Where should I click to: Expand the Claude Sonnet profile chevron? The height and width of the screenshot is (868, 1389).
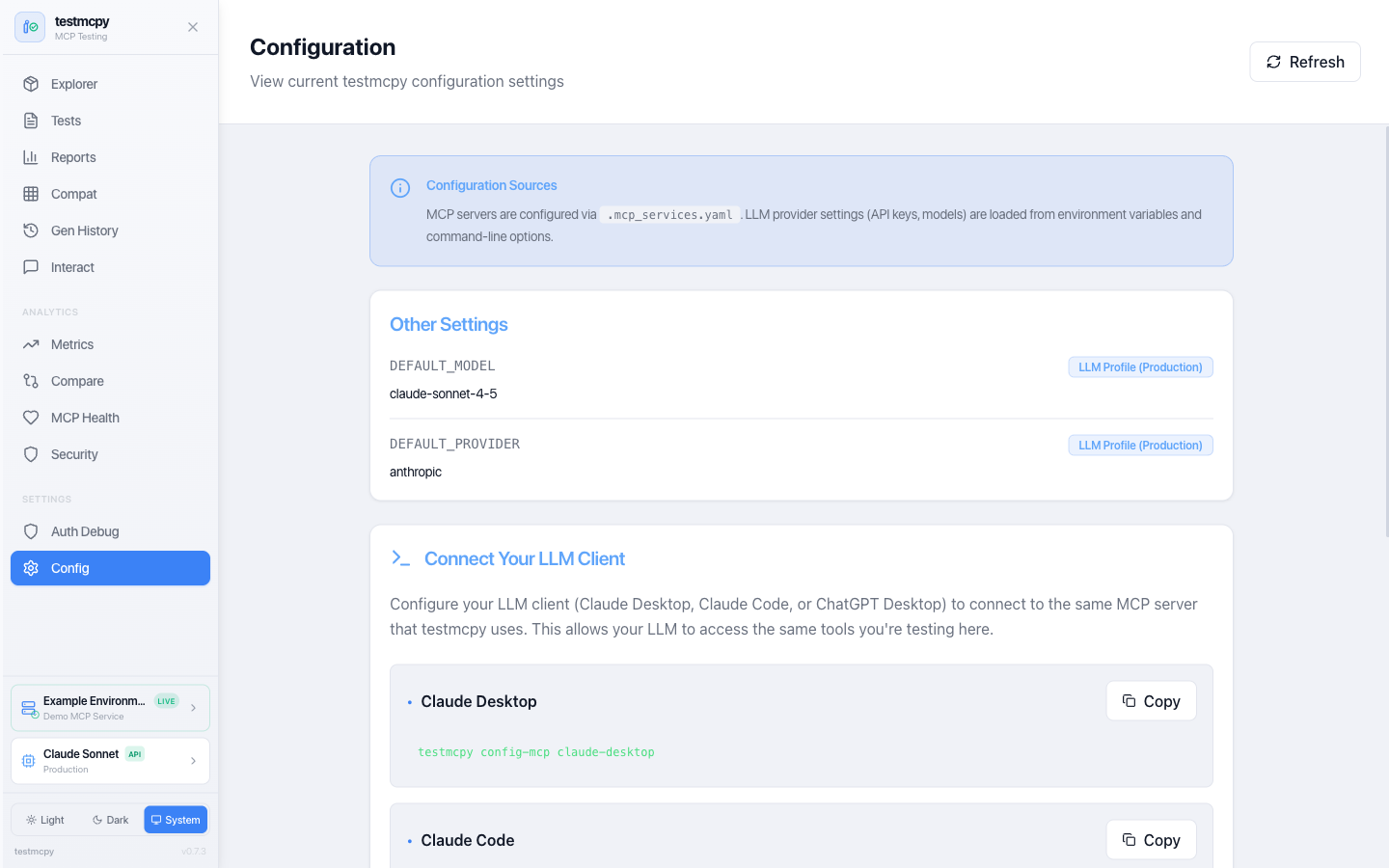click(x=194, y=761)
